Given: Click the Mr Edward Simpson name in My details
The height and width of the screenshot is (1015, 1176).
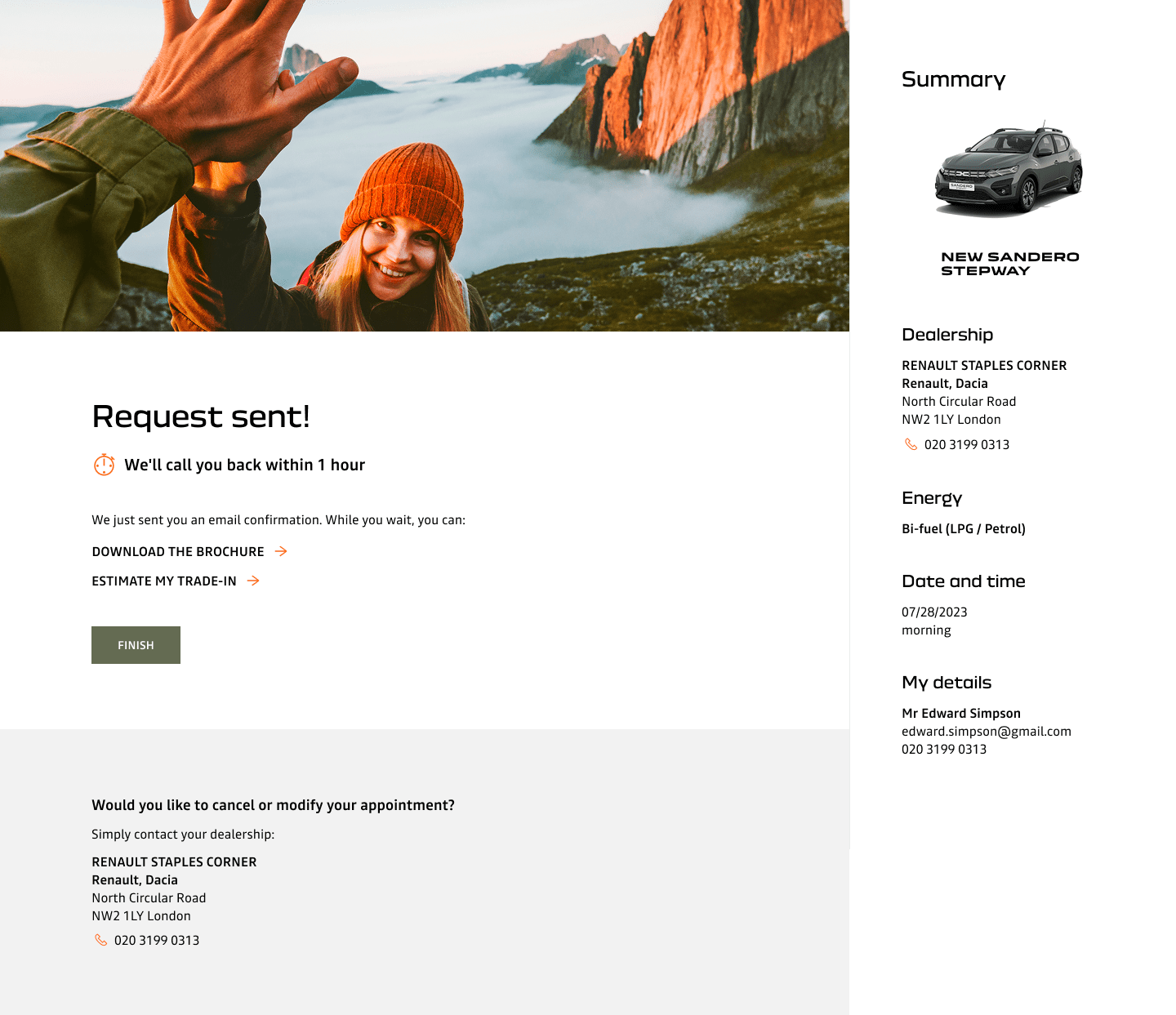Looking at the screenshot, I should point(961,714).
